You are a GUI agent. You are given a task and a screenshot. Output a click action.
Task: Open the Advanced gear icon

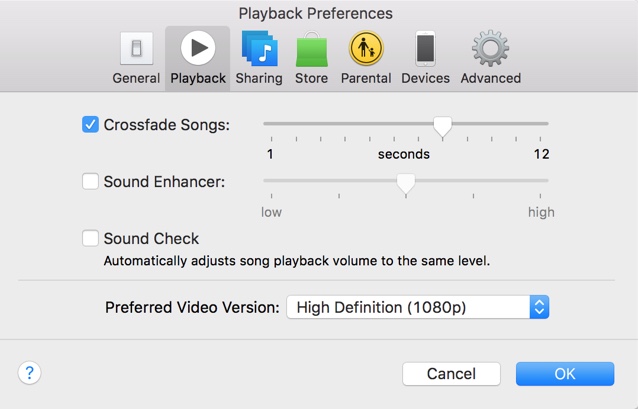point(490,48)
